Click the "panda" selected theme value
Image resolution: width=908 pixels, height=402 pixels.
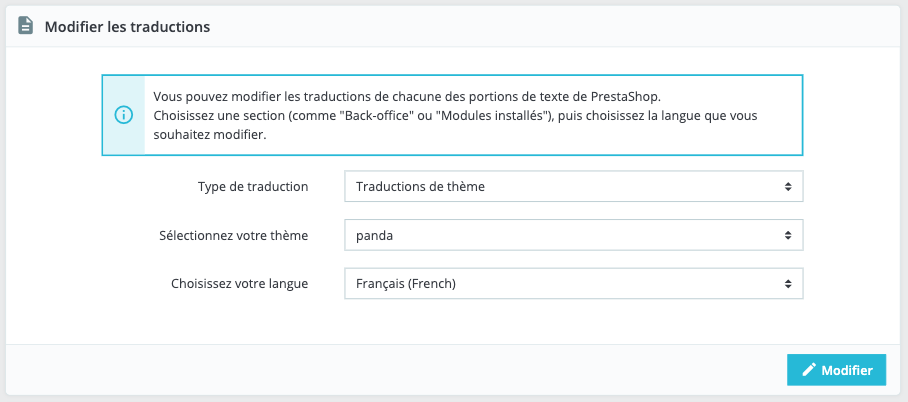(x=376, y=236)
